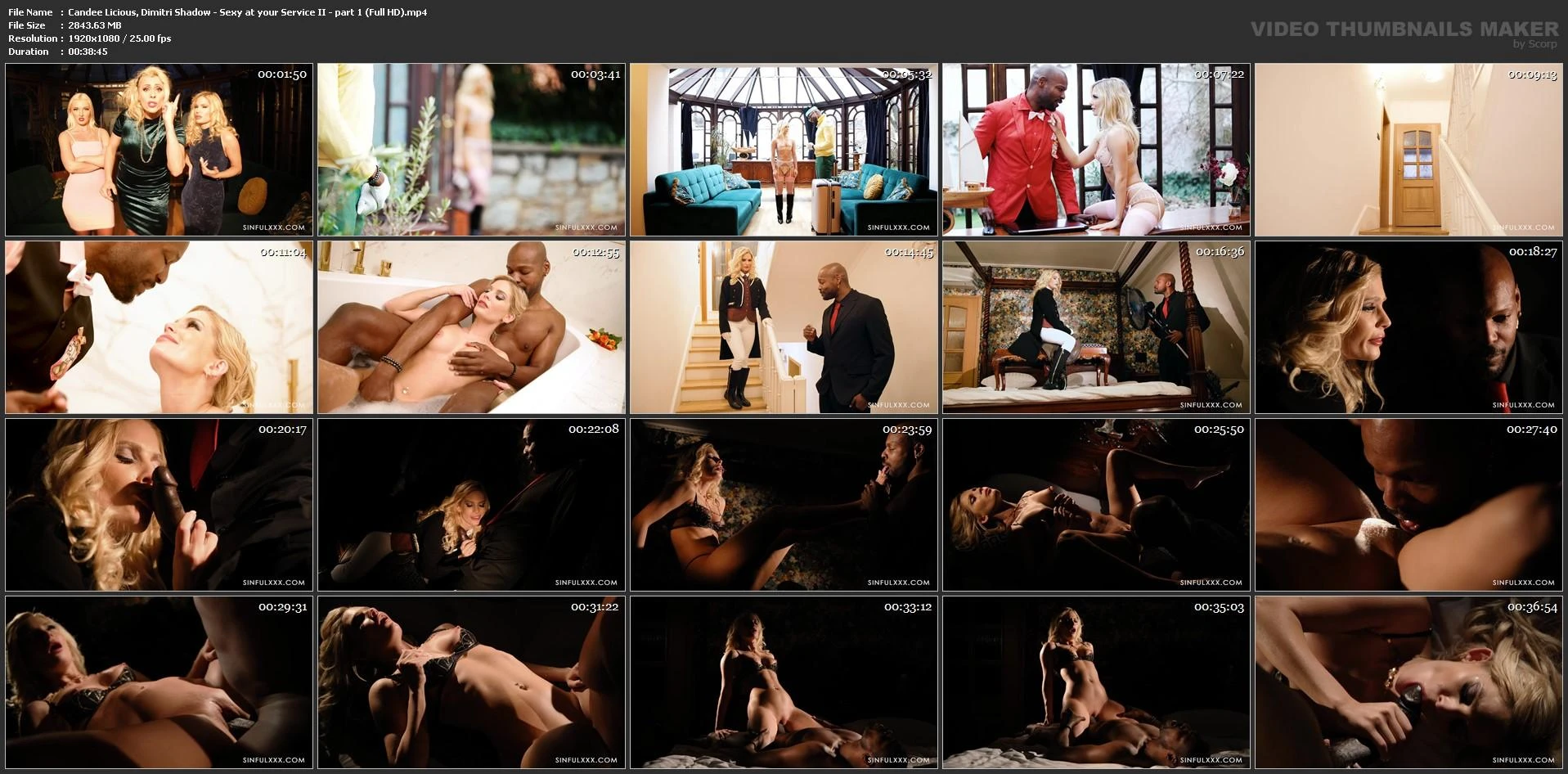Select the duration value 00:38:45

[x=88, y=52]
